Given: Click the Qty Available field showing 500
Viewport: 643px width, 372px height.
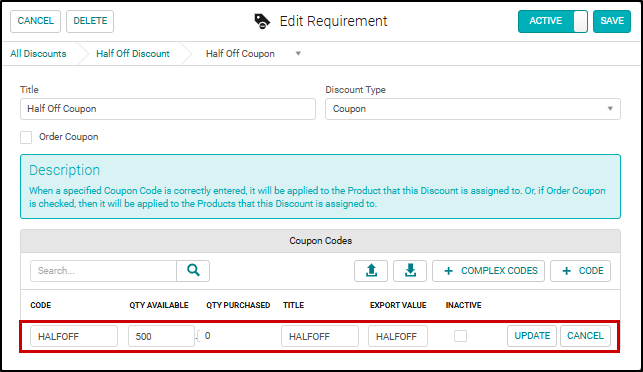Looking at the screenshot, I should tap(161, 336).
